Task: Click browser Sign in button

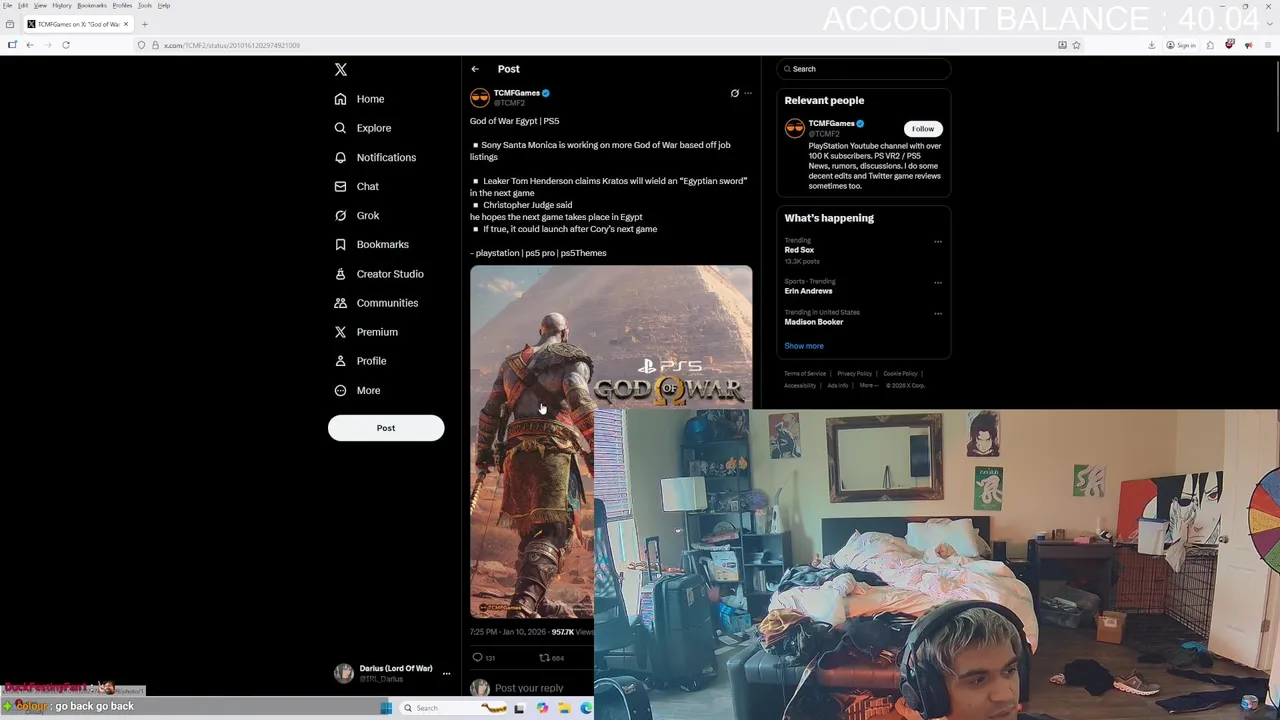Action: click(x=1181, y=45)
